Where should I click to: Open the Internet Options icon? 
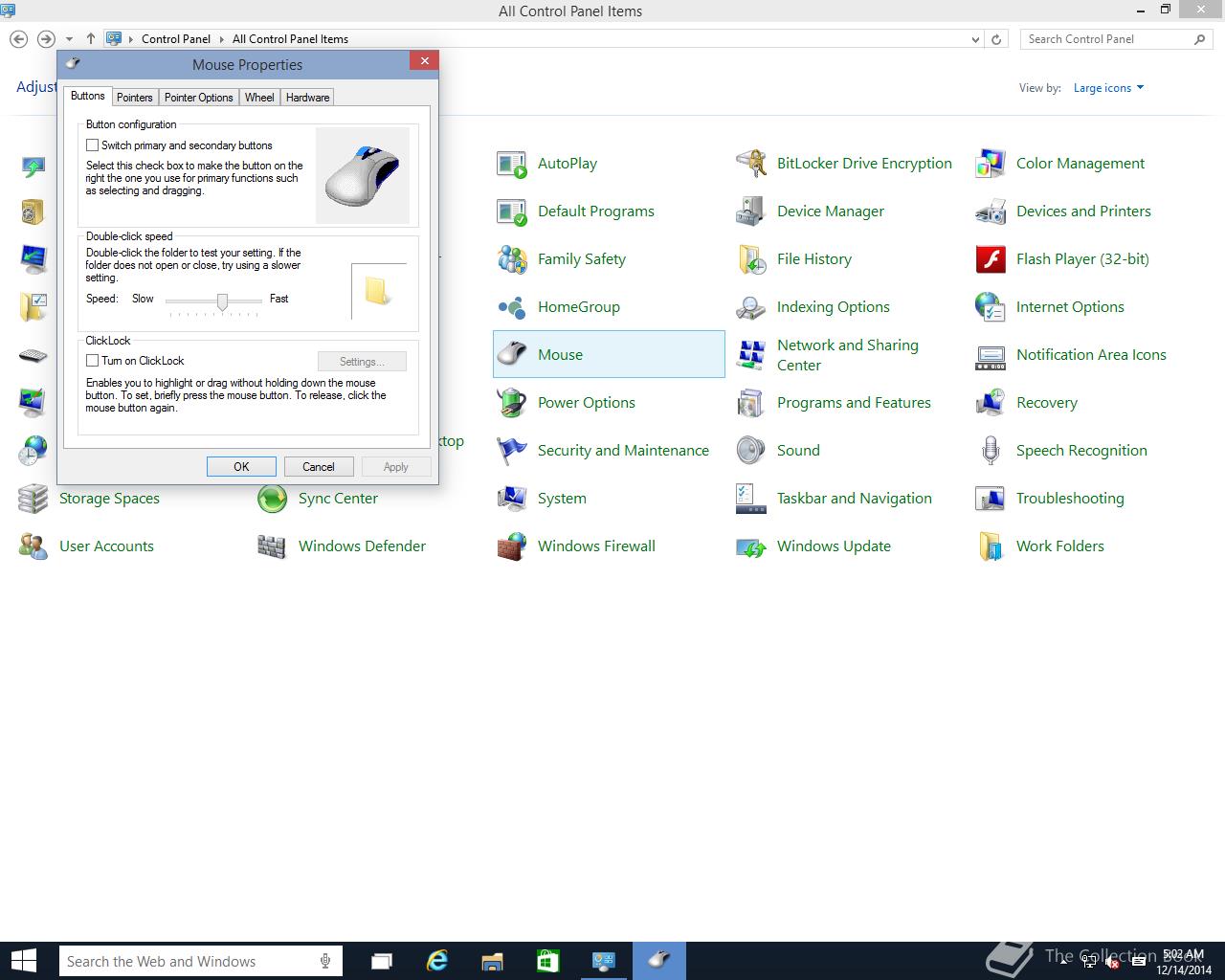[991, 307]
